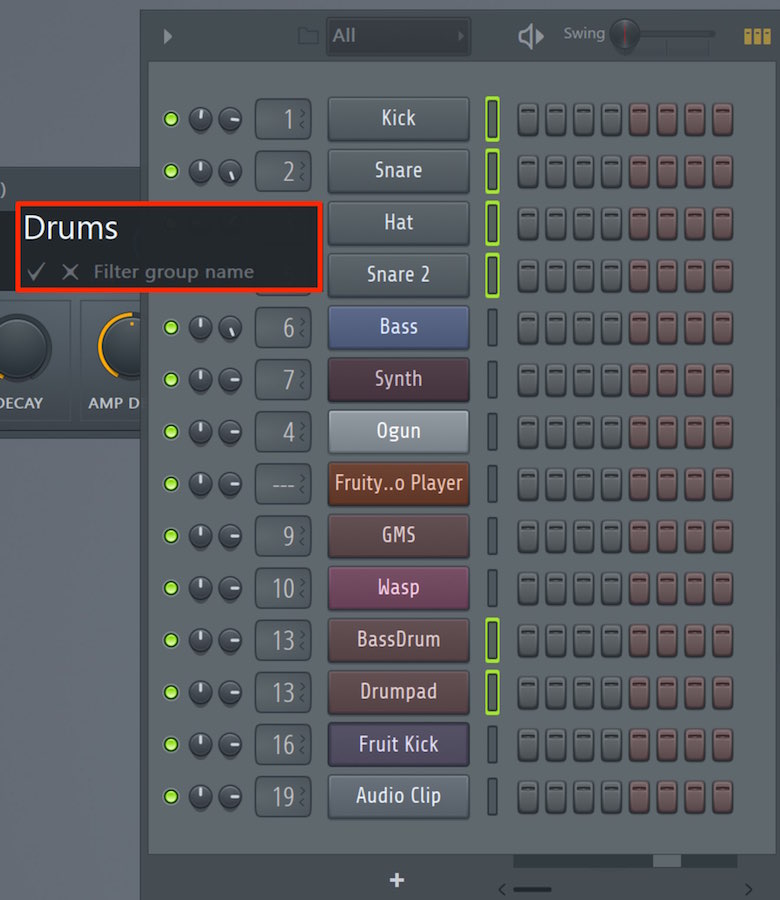
Task: Open channel rack menu arrow
Action: click(x=168, y=37)
